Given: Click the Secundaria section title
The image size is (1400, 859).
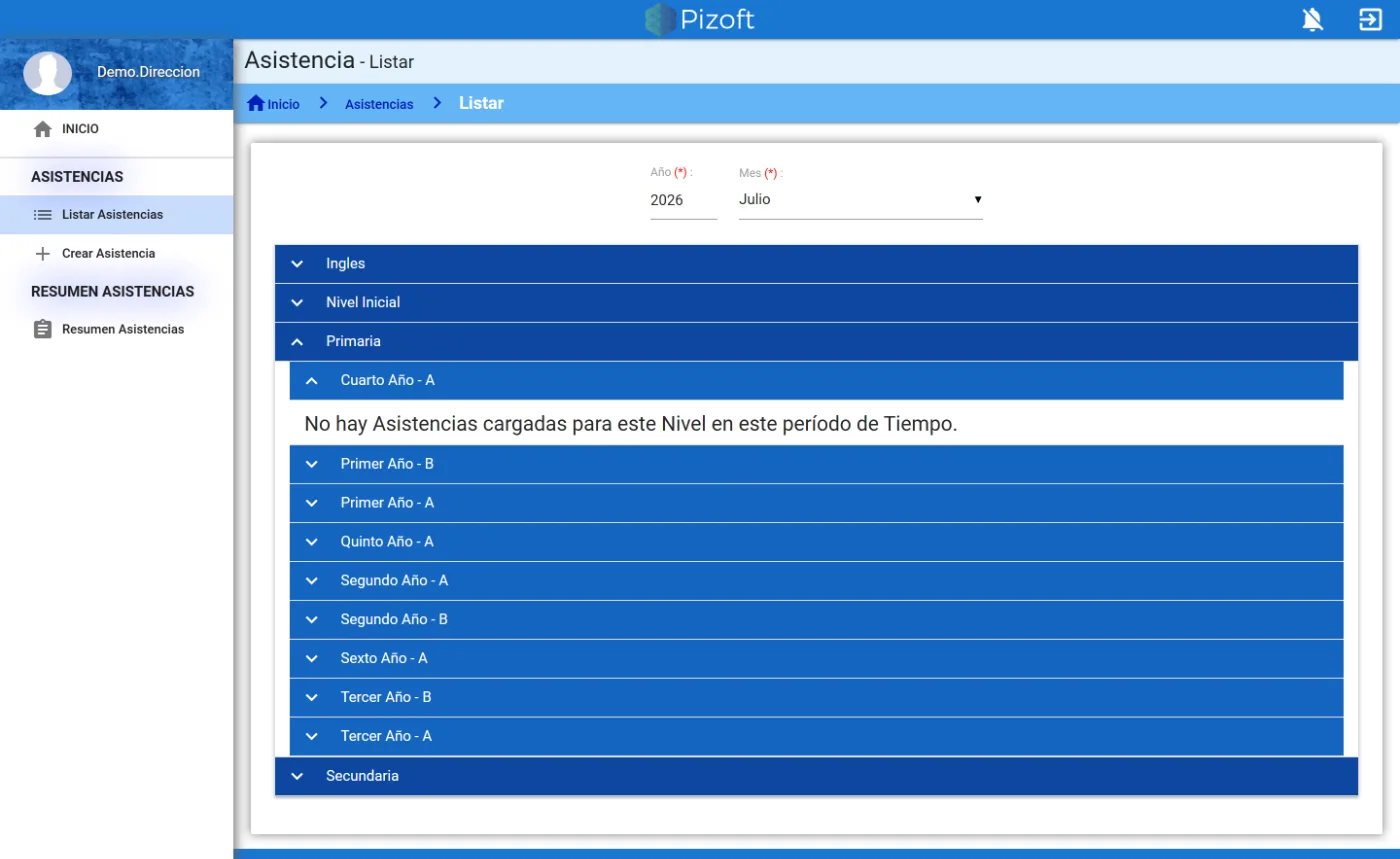Looking at the screenshot, I should [x=362, y=776].
